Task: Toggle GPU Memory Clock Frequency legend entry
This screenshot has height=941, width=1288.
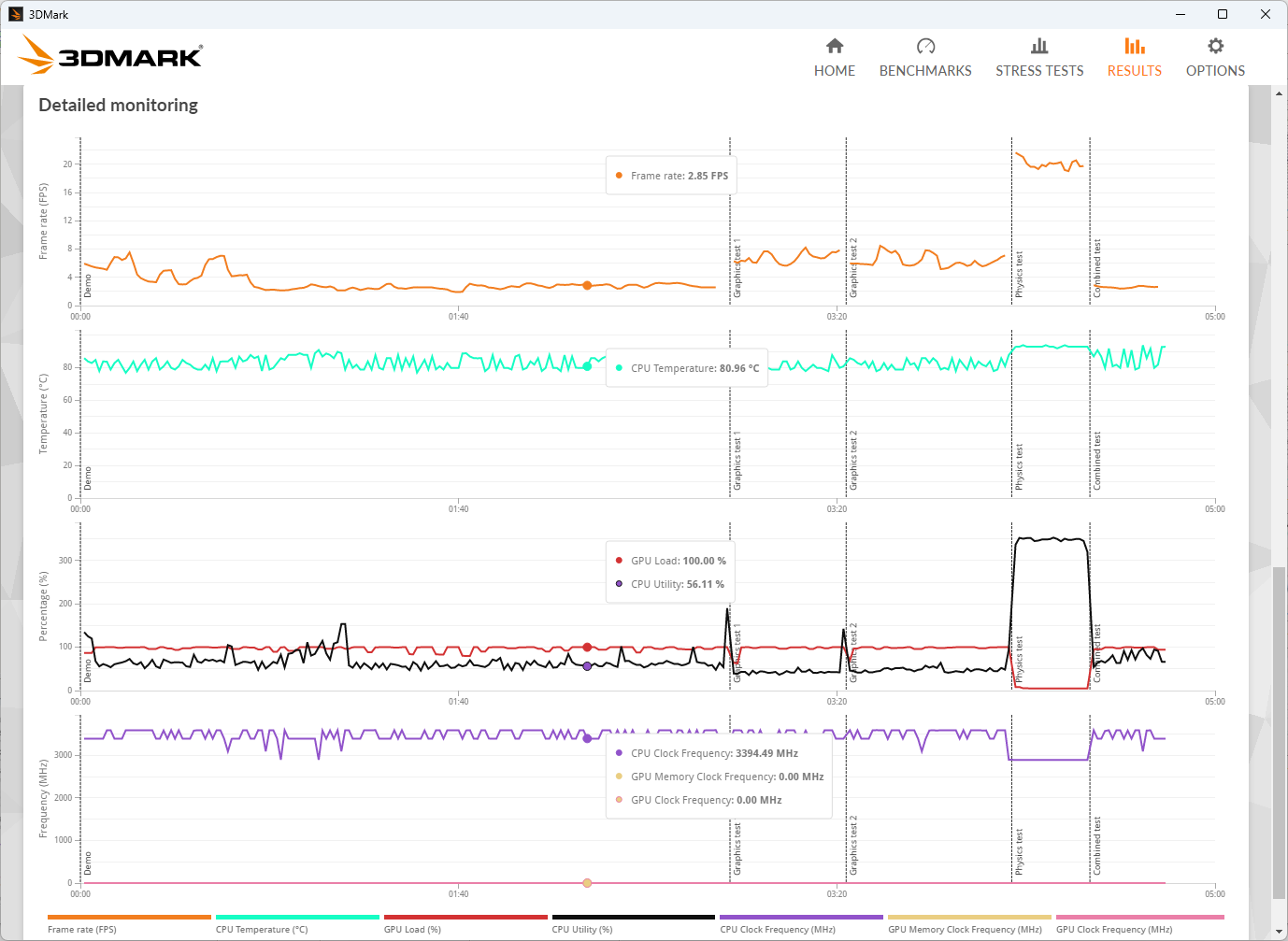Action: pos(965,929)
